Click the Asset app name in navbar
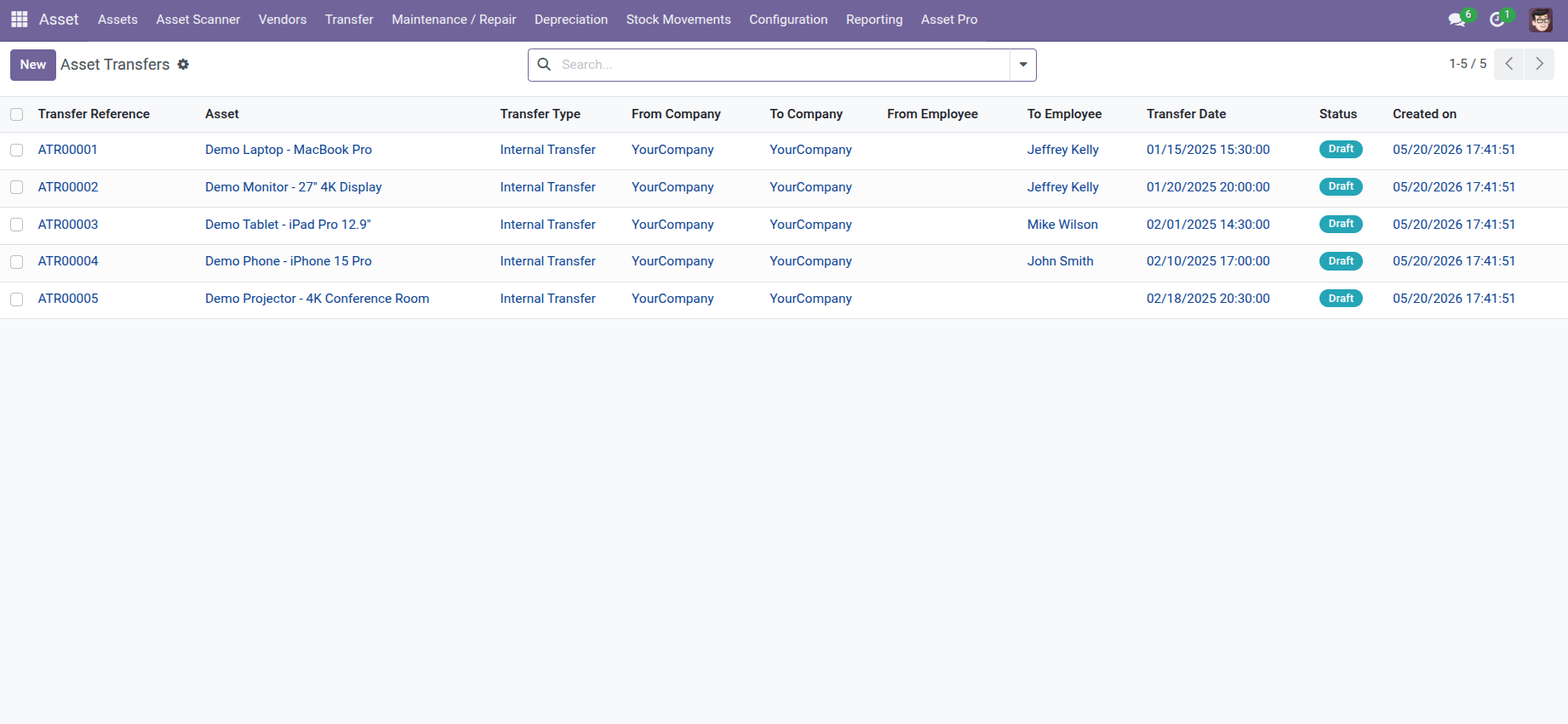Image resolution: width=1568 pixels, height=724 pixels. [59, 20]
